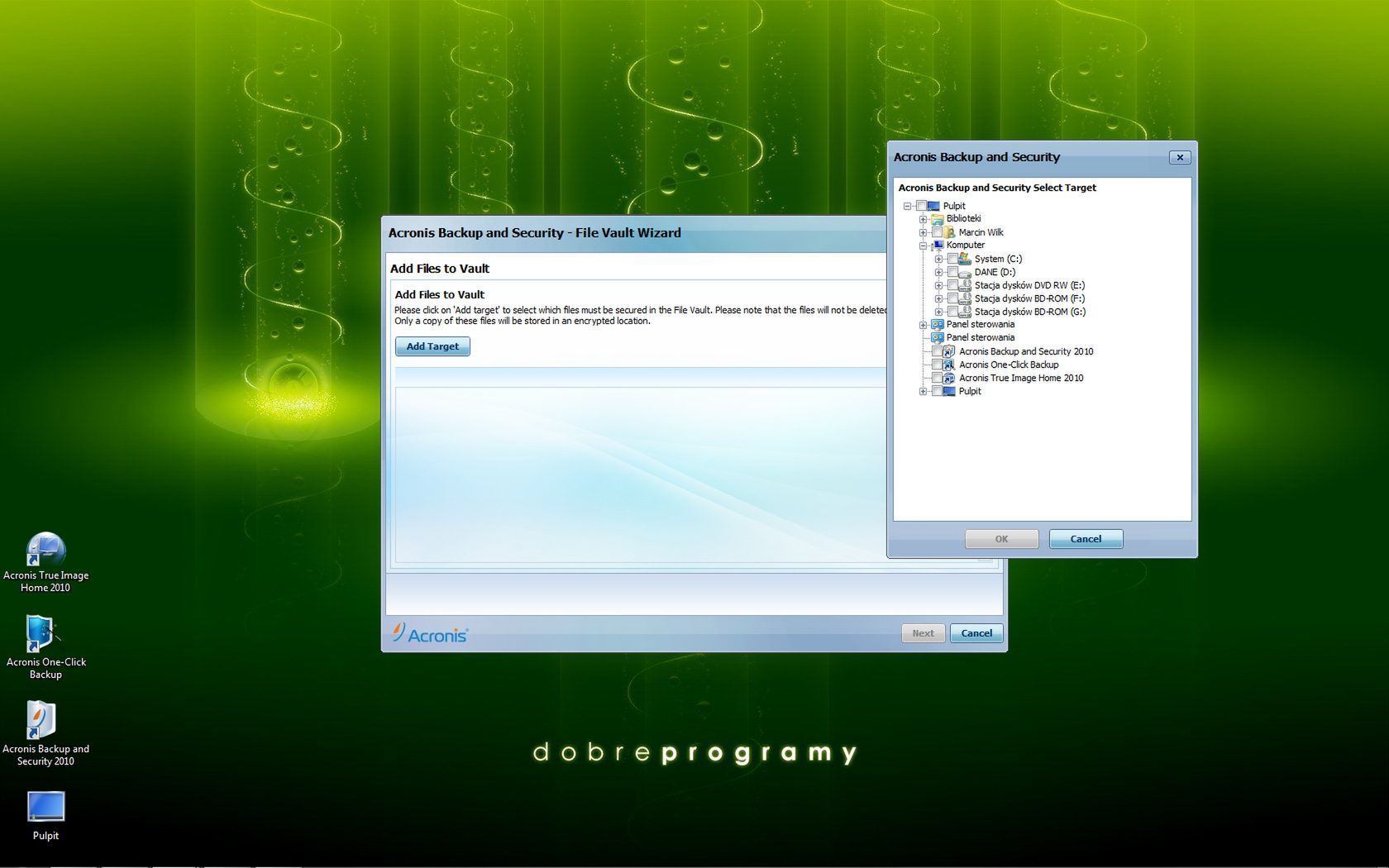Expand the Panel sterowania node
1389x868 pixels.
[x=923, y=325]
